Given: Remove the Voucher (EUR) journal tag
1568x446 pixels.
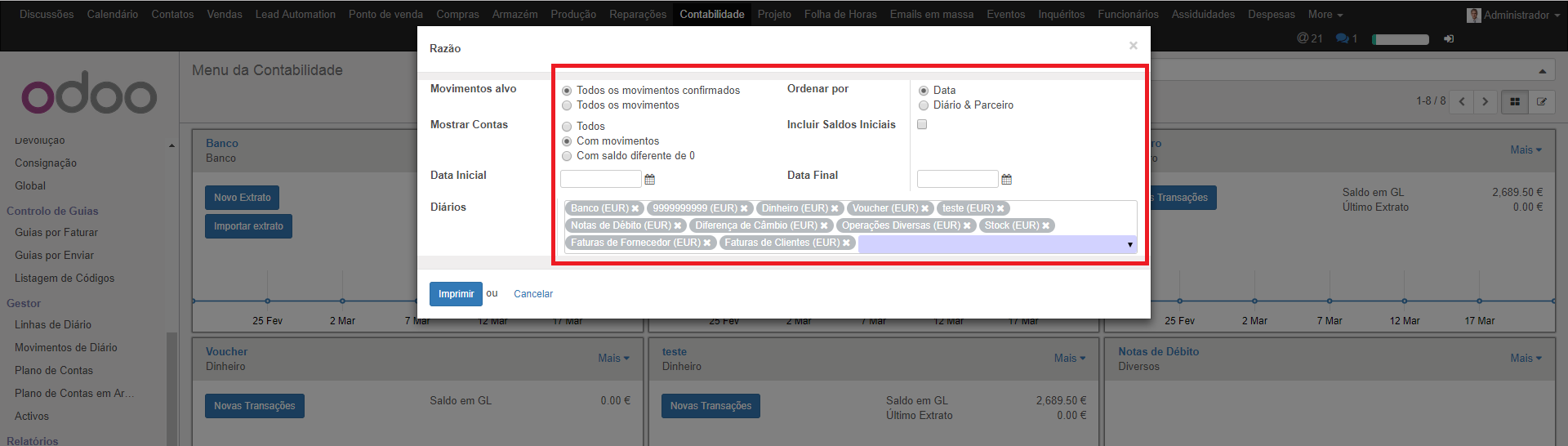Looking at the screenshot, I should pyautogui.click(x=924, y=209).
